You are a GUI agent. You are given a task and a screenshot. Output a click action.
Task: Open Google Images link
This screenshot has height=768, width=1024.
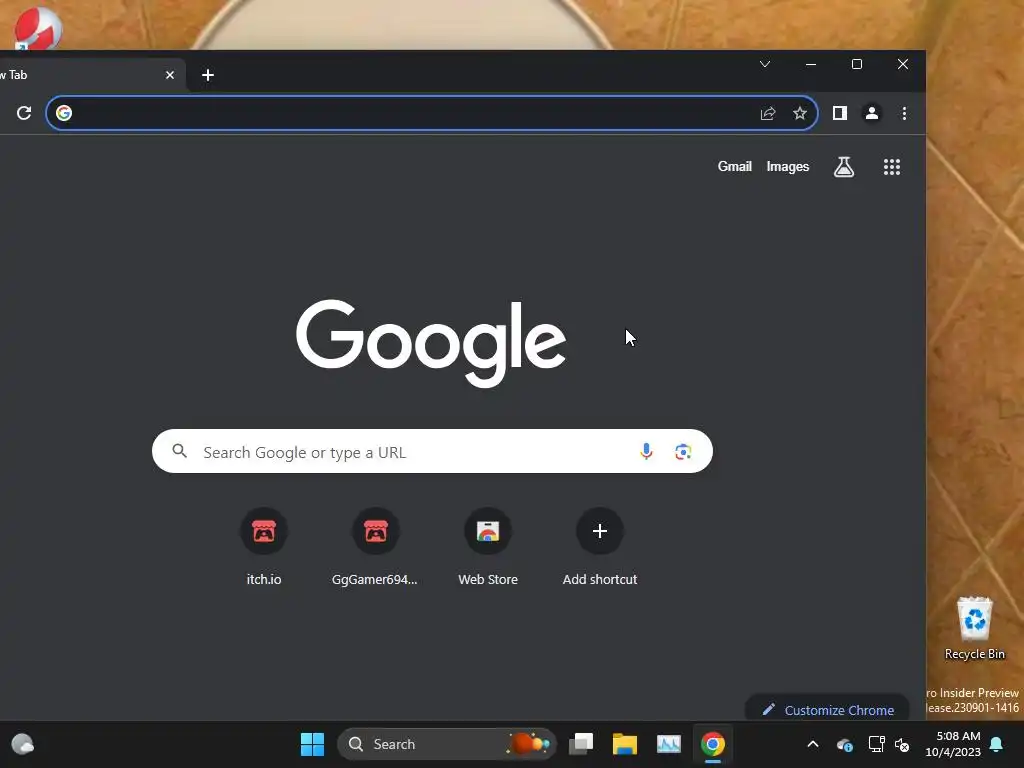[x=788, y=167]
